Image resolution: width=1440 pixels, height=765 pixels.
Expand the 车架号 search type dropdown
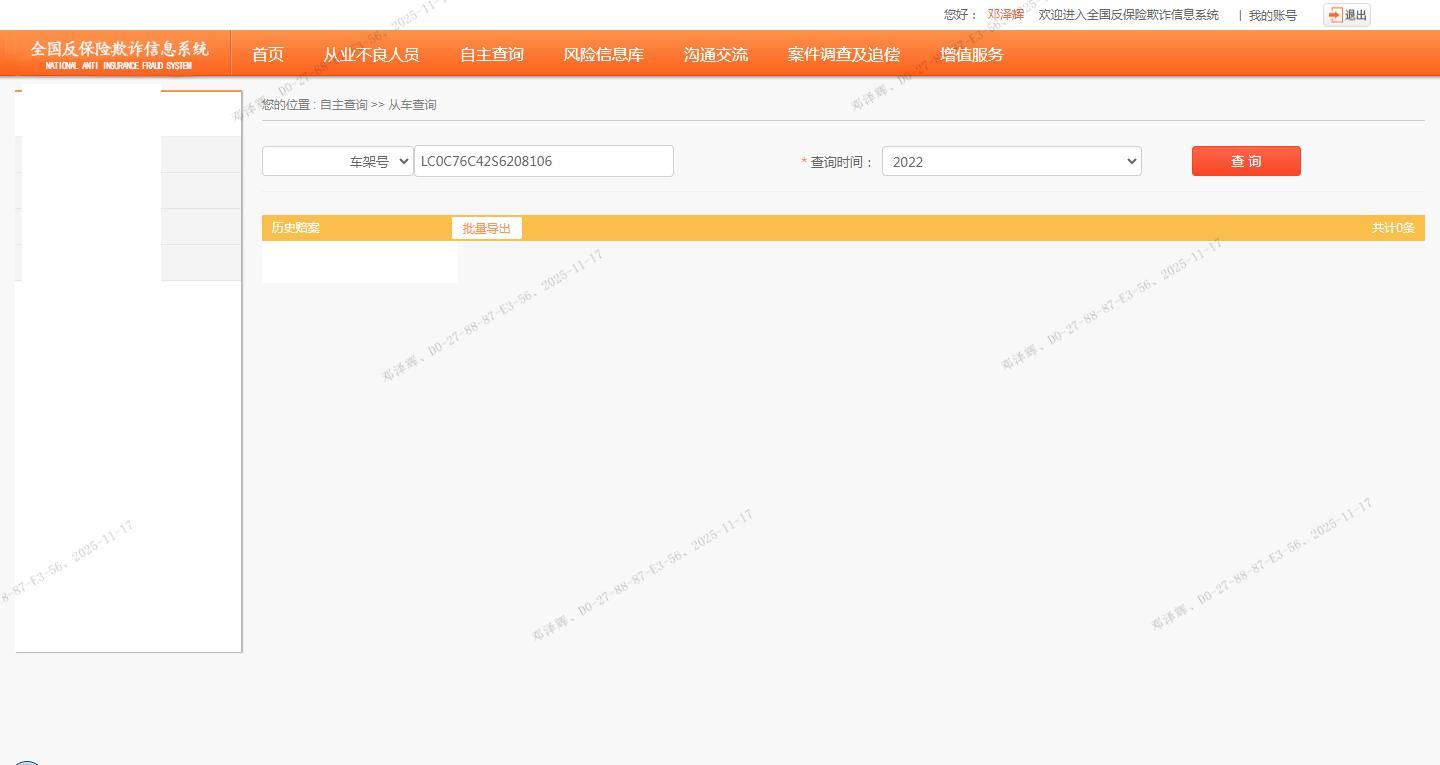(x=338, y=161)
